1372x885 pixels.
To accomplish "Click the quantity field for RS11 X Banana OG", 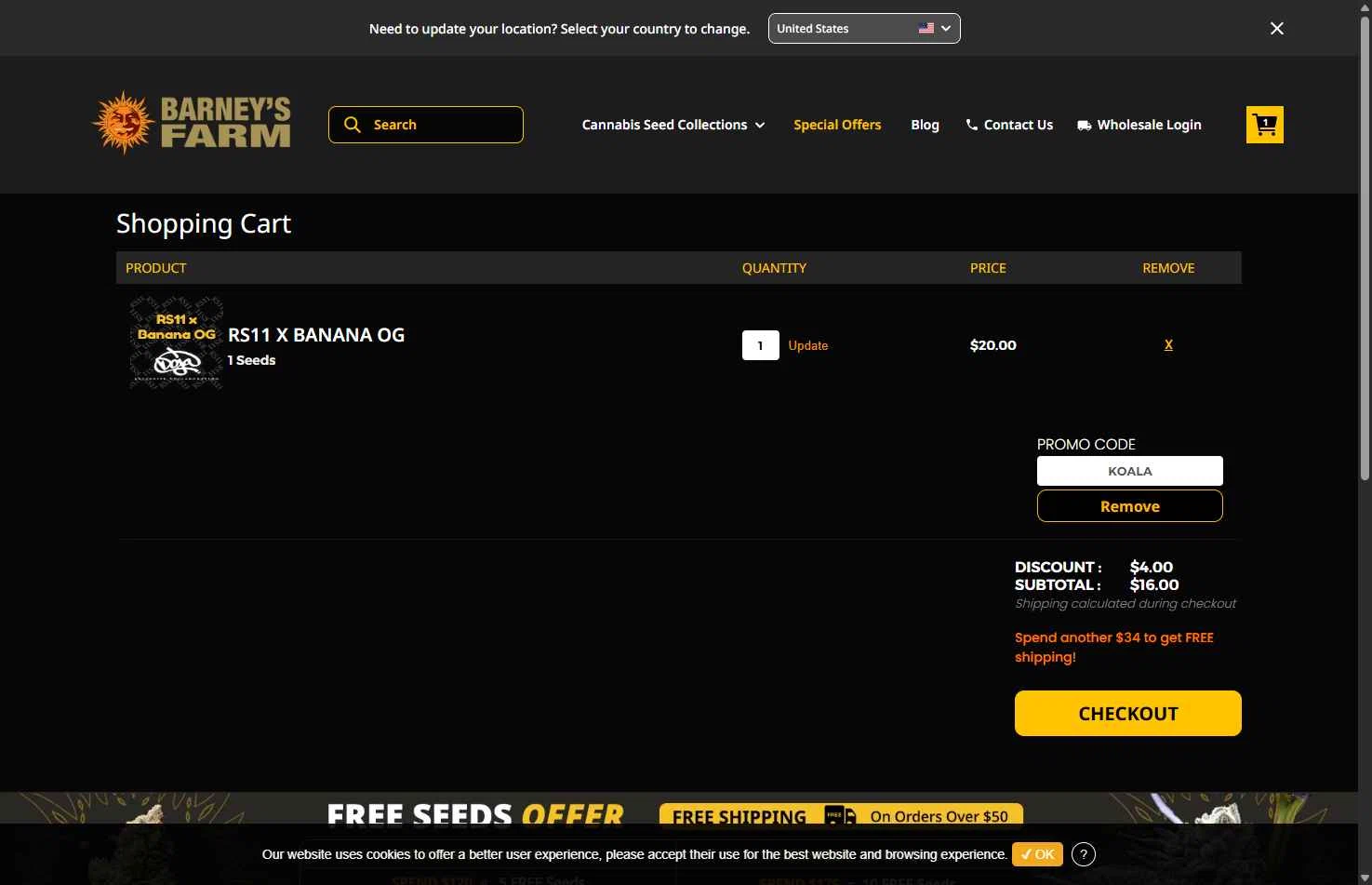I will (760, 345).
